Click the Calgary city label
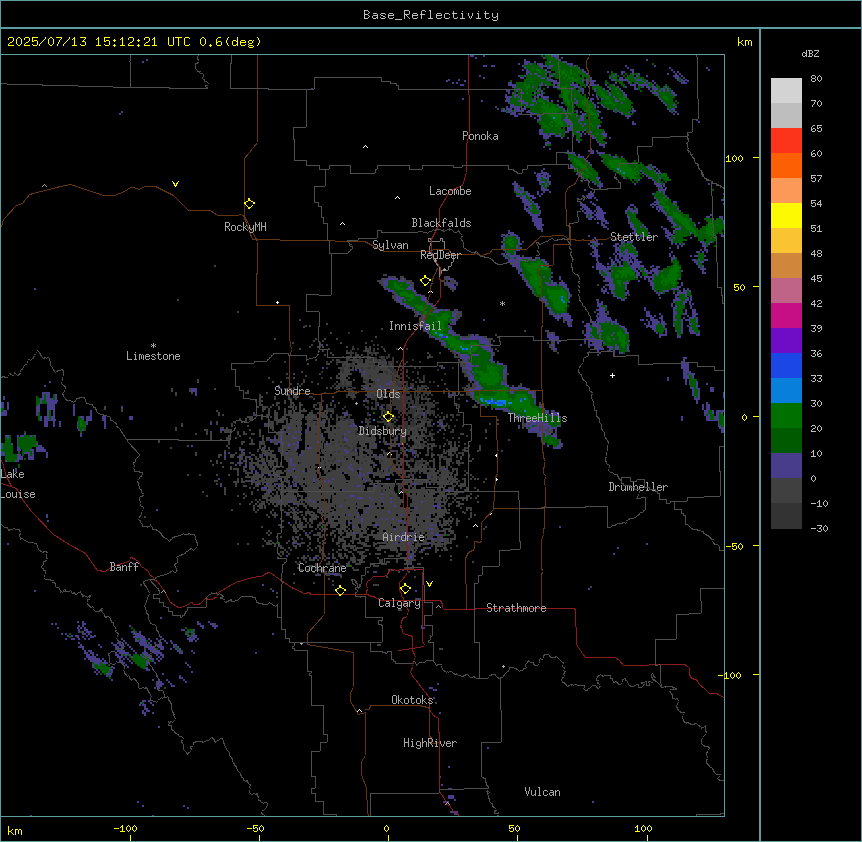Image resolution: width=862 pixels, height=842 pixels. click(x=400, y=603)
